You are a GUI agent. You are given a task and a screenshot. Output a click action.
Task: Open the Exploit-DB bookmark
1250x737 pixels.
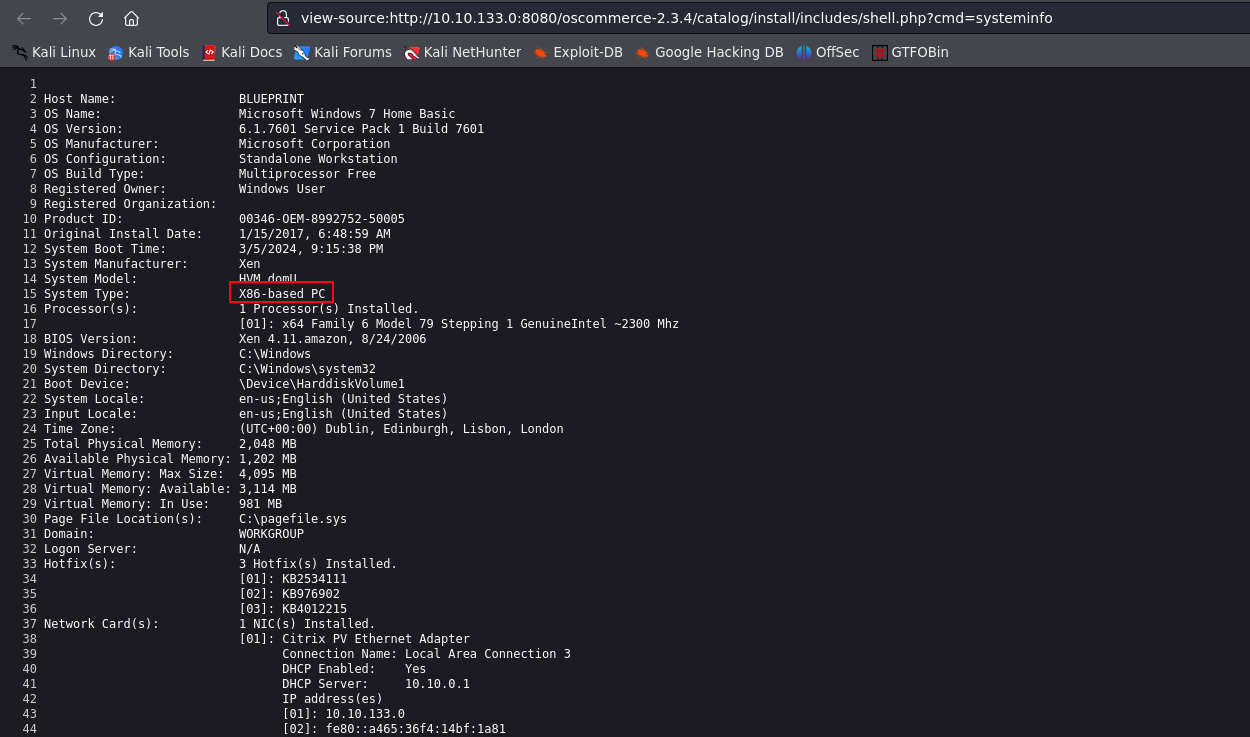point(578,52)
